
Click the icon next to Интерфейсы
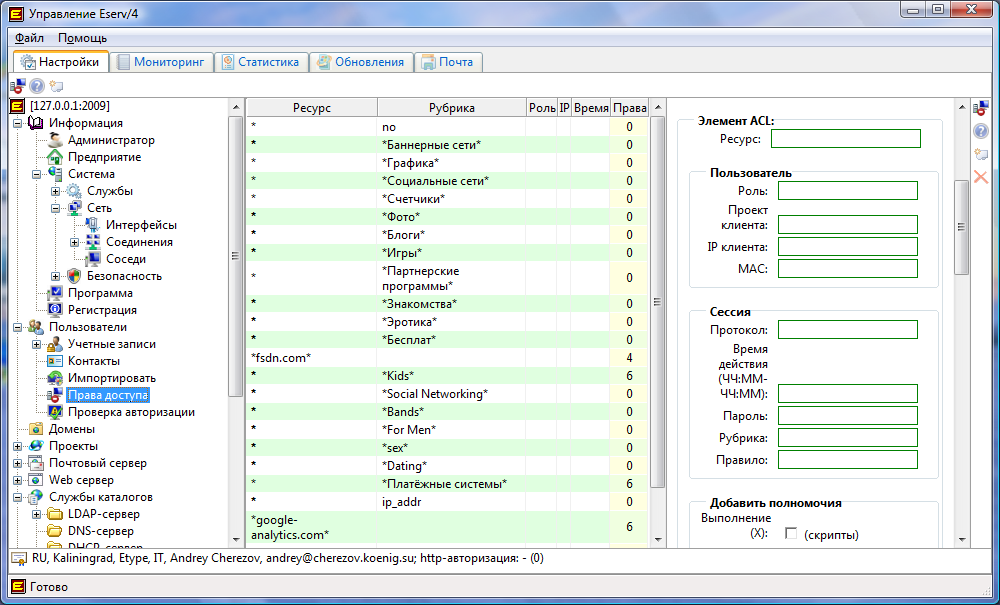click(x=93, y=225)
